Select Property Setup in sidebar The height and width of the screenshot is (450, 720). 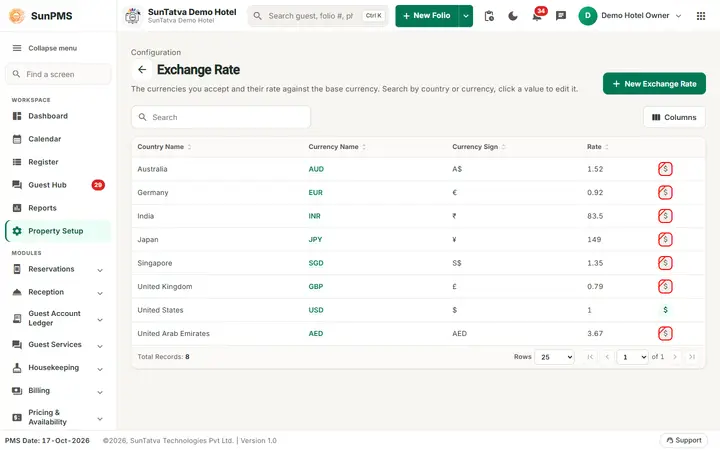pos(58,231)
